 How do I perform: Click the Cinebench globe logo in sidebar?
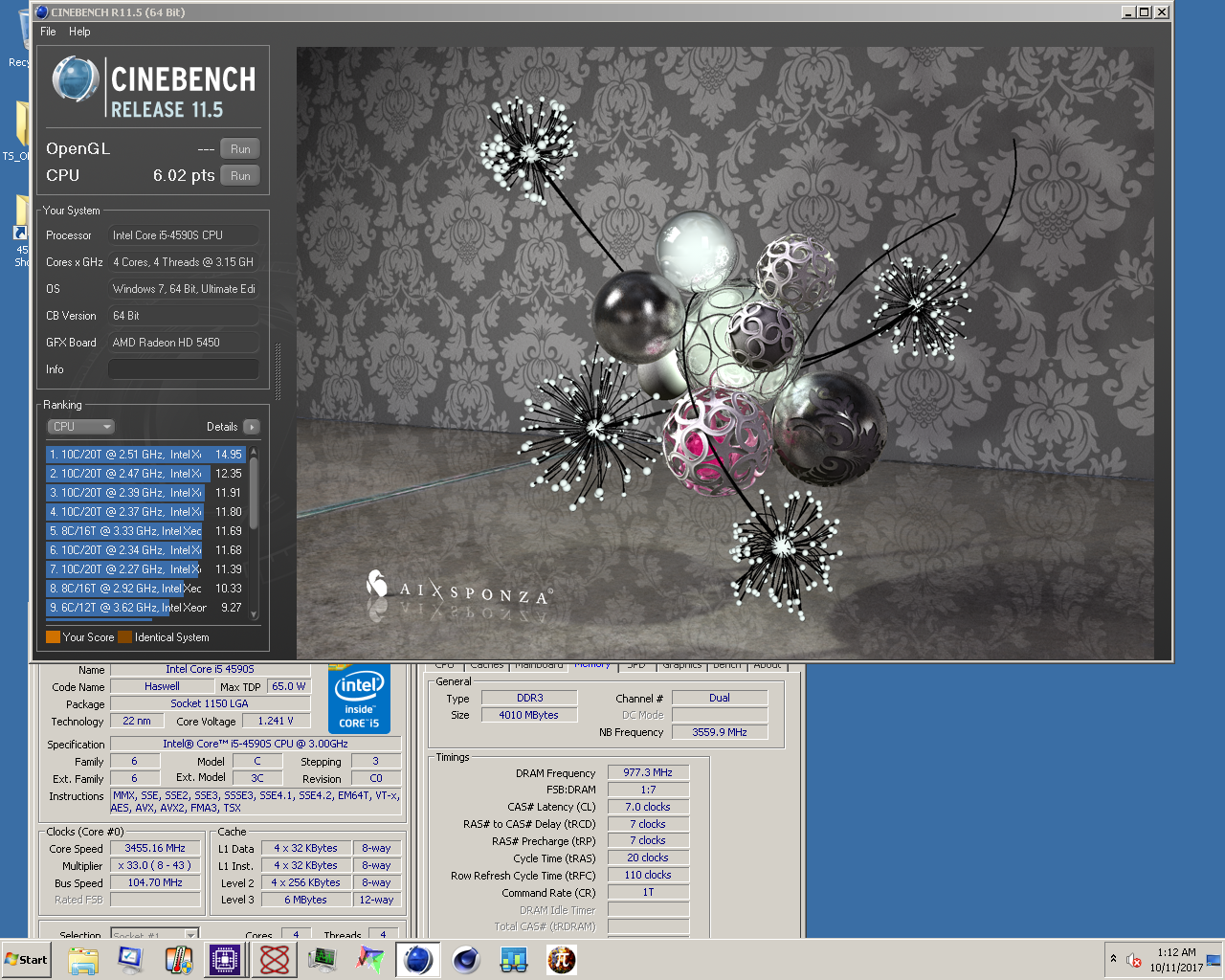click(75, 78)
